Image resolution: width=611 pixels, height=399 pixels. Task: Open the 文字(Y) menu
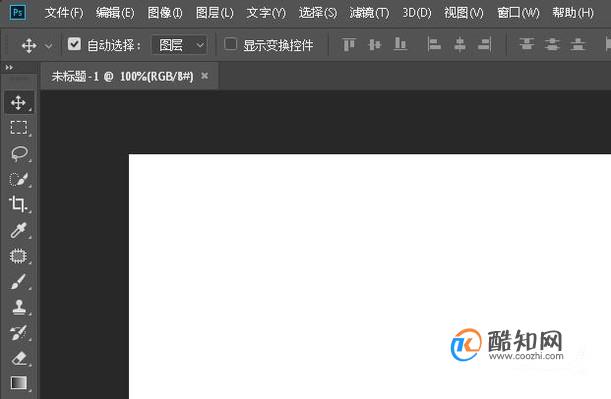(266, 13)
